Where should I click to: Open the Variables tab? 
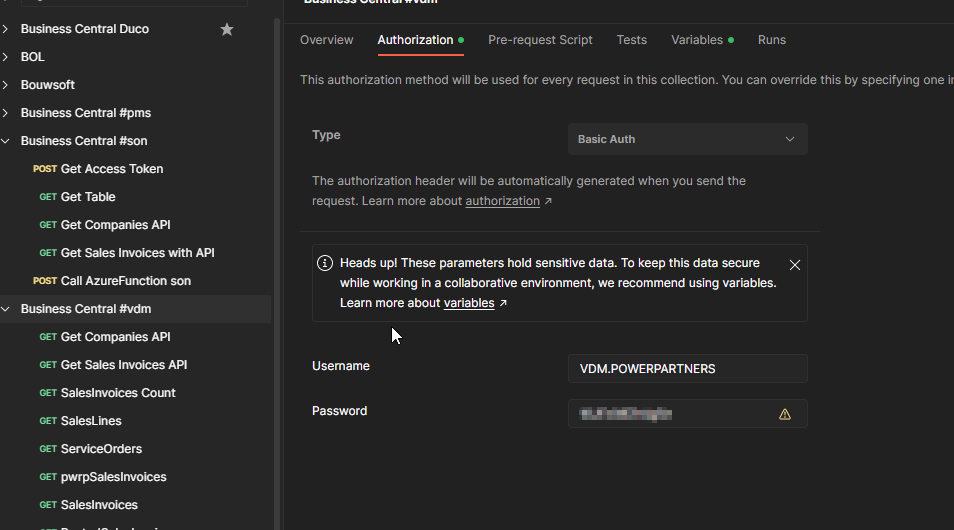click(x=702, y=40)
